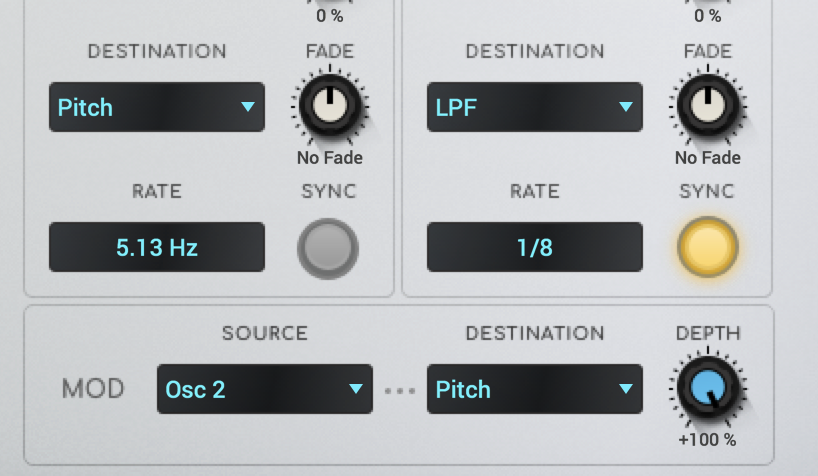Image resolution: width=818 pixels, height=476 pixels.
Task: Click the Fade knob next to the LPF destination
Action: (707, 105)
